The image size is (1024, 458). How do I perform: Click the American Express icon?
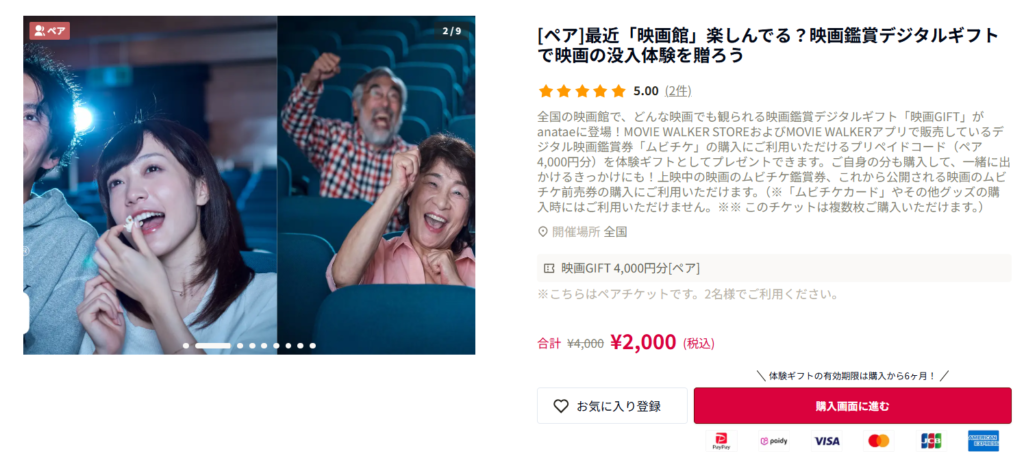983,441
